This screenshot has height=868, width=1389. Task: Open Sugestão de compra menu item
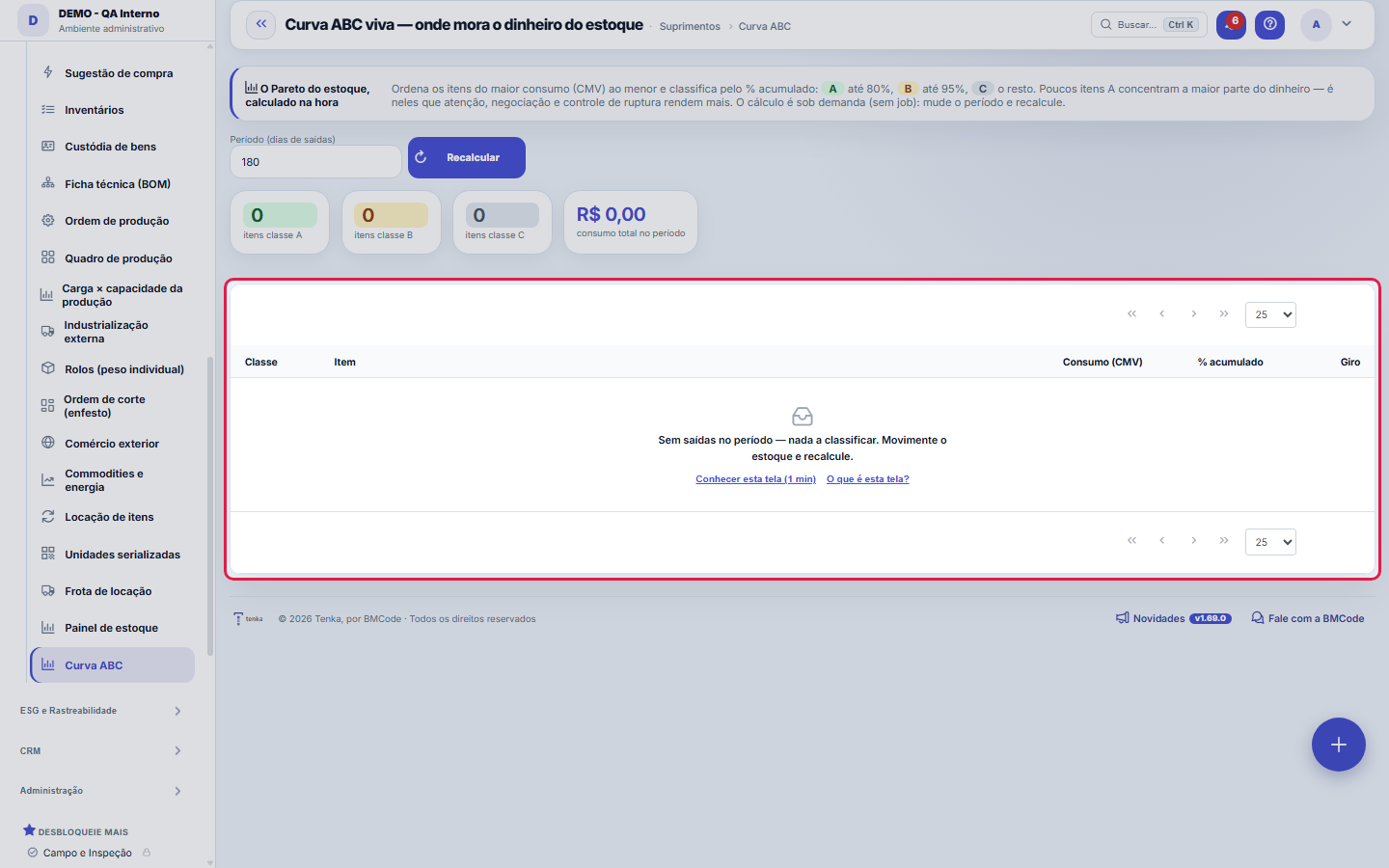tap(112, 73)
